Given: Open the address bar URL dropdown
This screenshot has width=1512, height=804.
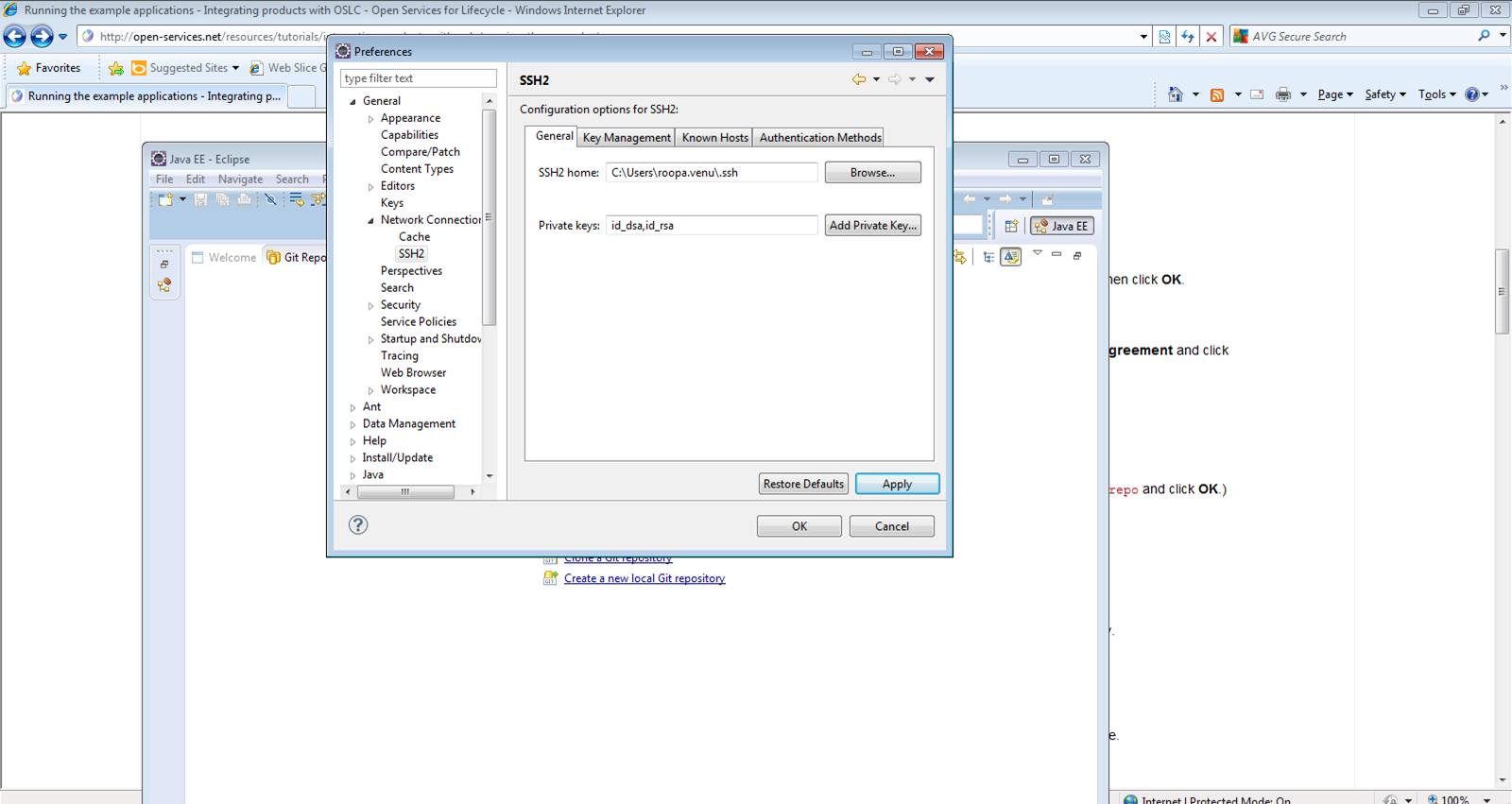Looking at the screenshot, I should (x=1143, y=37).
